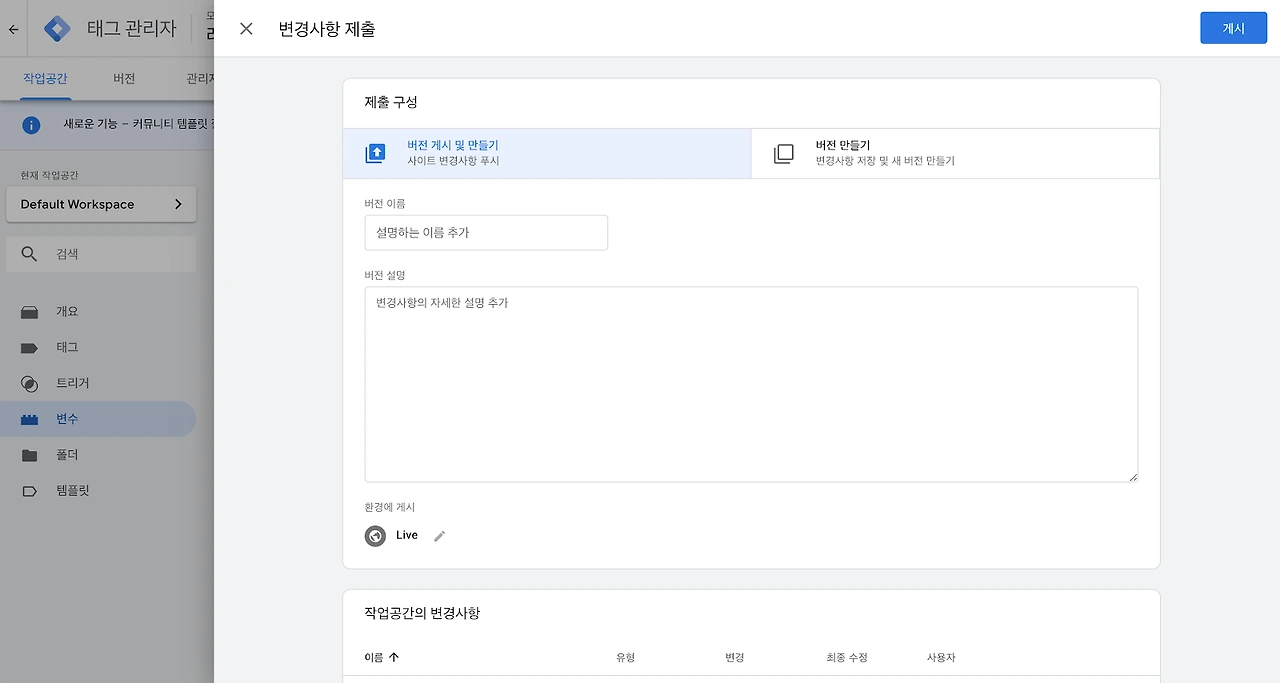
Task: Click the 태그 관리자 title
Action: [132, 29]
